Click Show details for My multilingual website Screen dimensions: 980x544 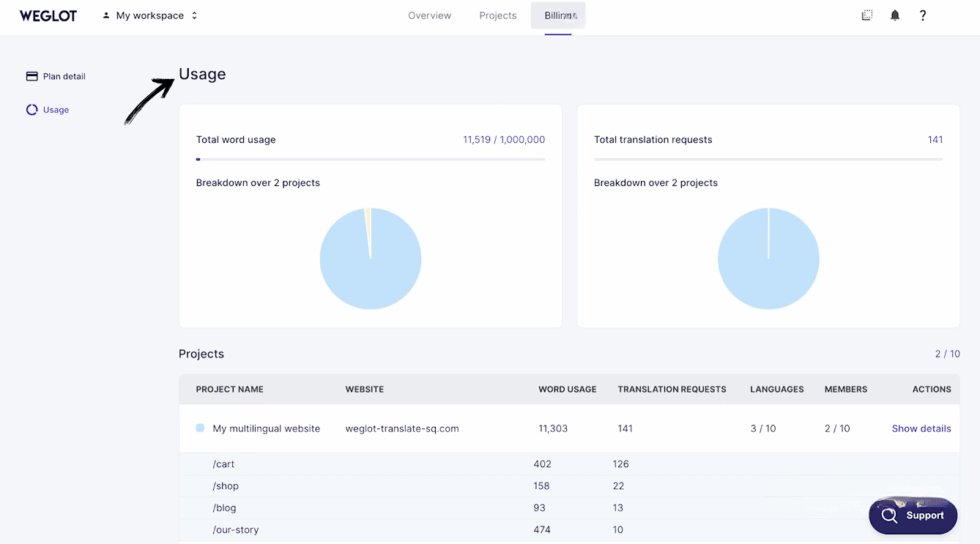921,428
